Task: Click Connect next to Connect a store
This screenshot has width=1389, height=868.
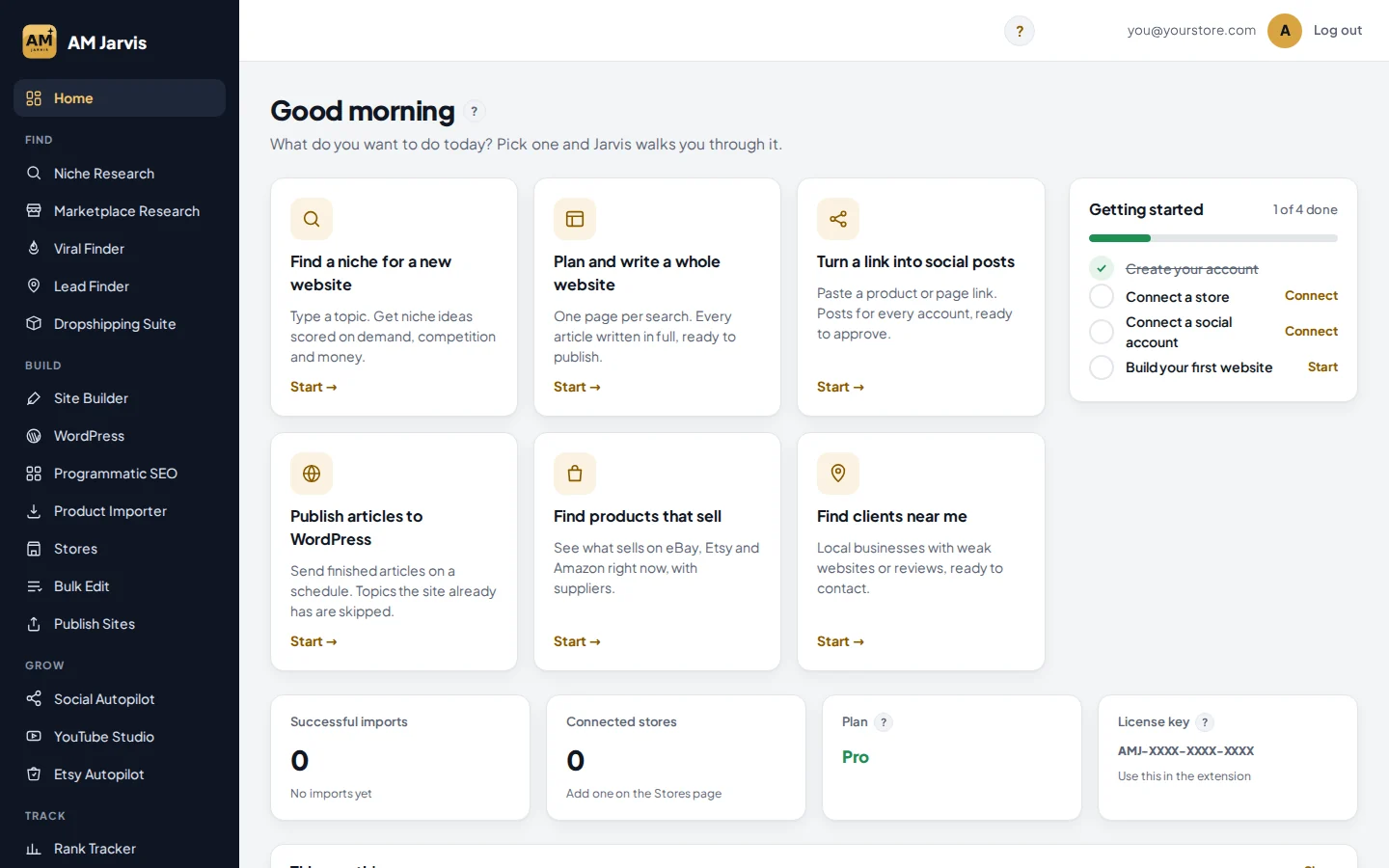Action: pyautogui.click(x=1311, y=295)
